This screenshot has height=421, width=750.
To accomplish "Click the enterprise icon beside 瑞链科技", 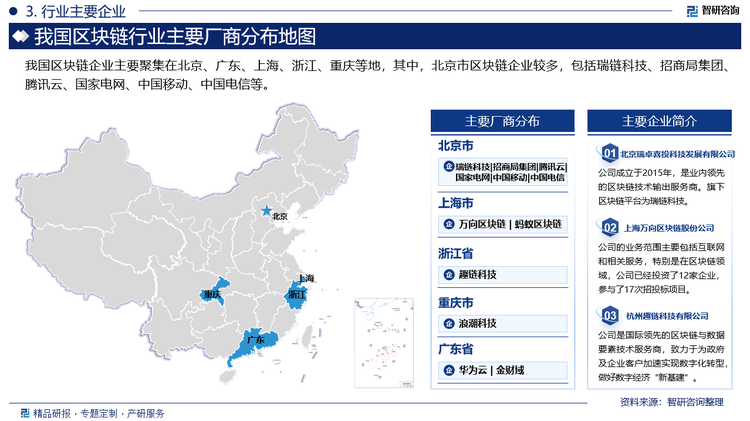I will click(449, 166).
